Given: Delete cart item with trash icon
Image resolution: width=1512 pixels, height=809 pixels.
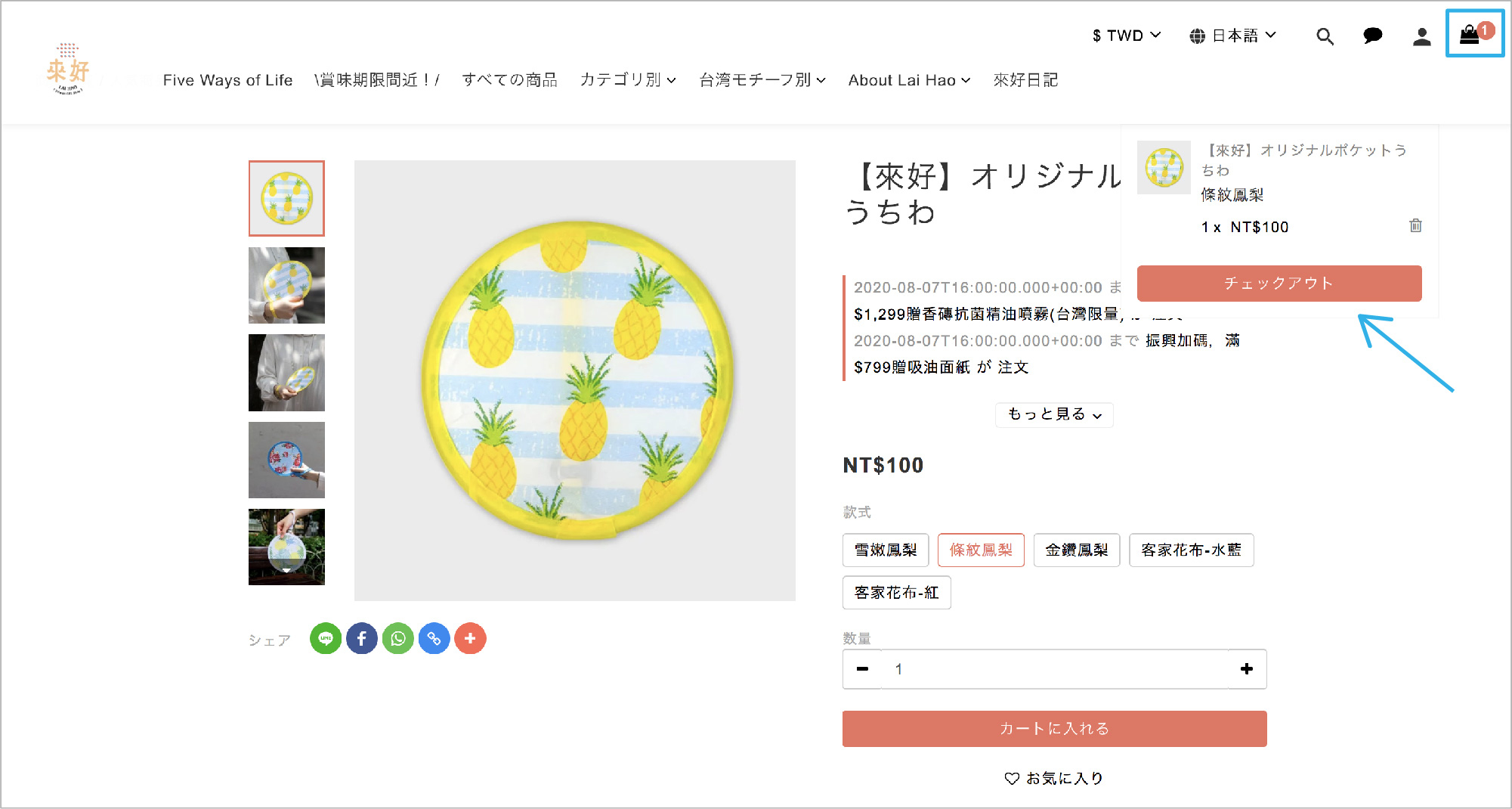Looking at the screenshot, I should point(1415,225).
